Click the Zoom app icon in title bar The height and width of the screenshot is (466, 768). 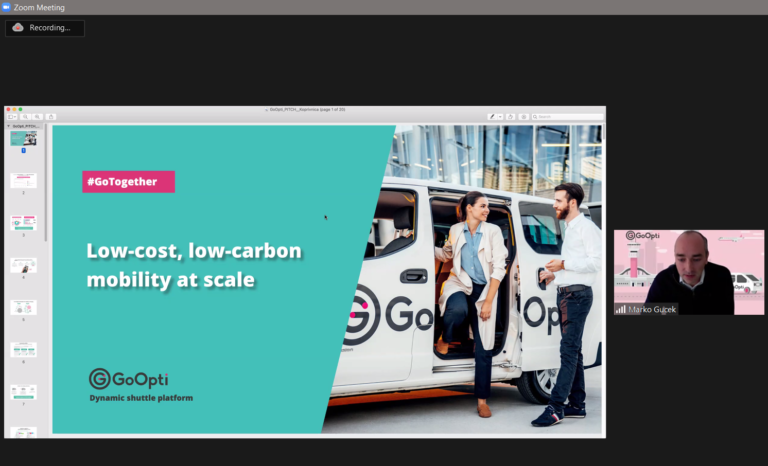coord(6,7)
